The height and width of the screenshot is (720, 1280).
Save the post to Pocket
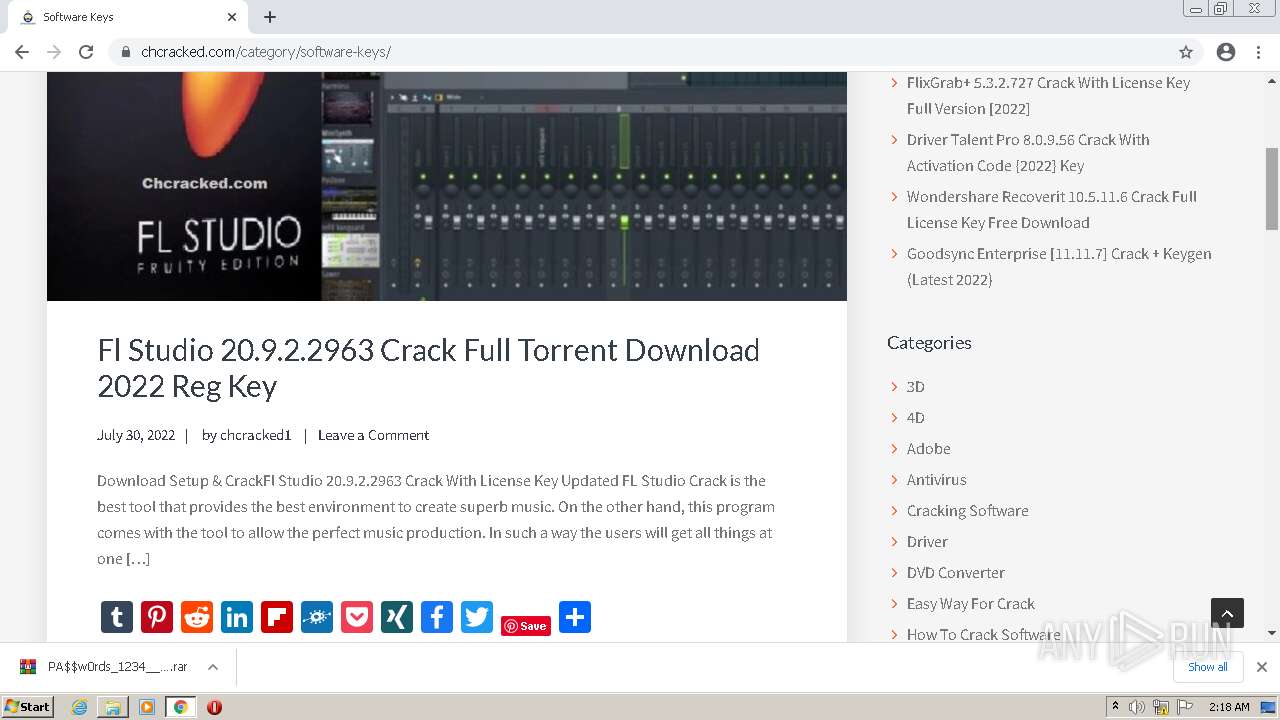click(357, 617)
